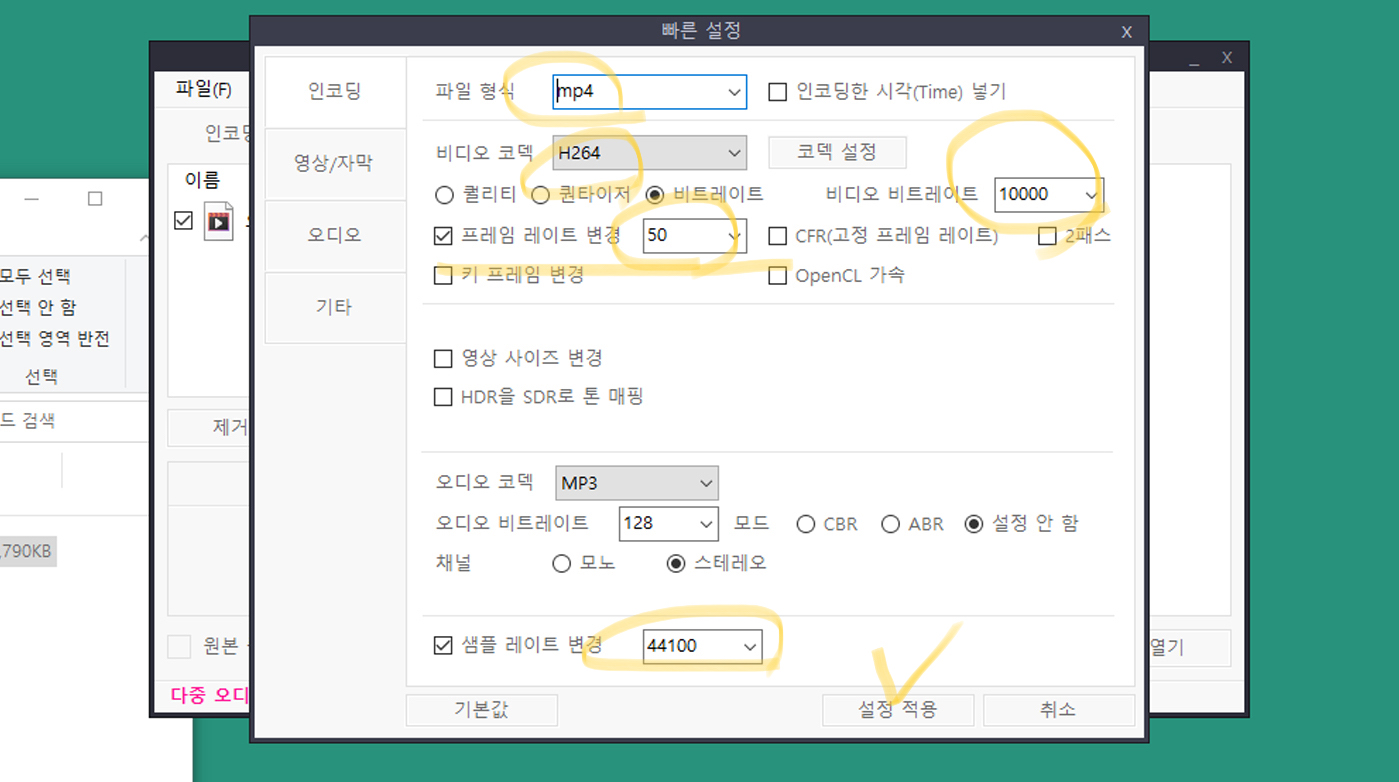Viewport: 1399px width, 782px height.
Task: Click the 취소 button
Action: pyautogui.click(x=1059, y=710)
